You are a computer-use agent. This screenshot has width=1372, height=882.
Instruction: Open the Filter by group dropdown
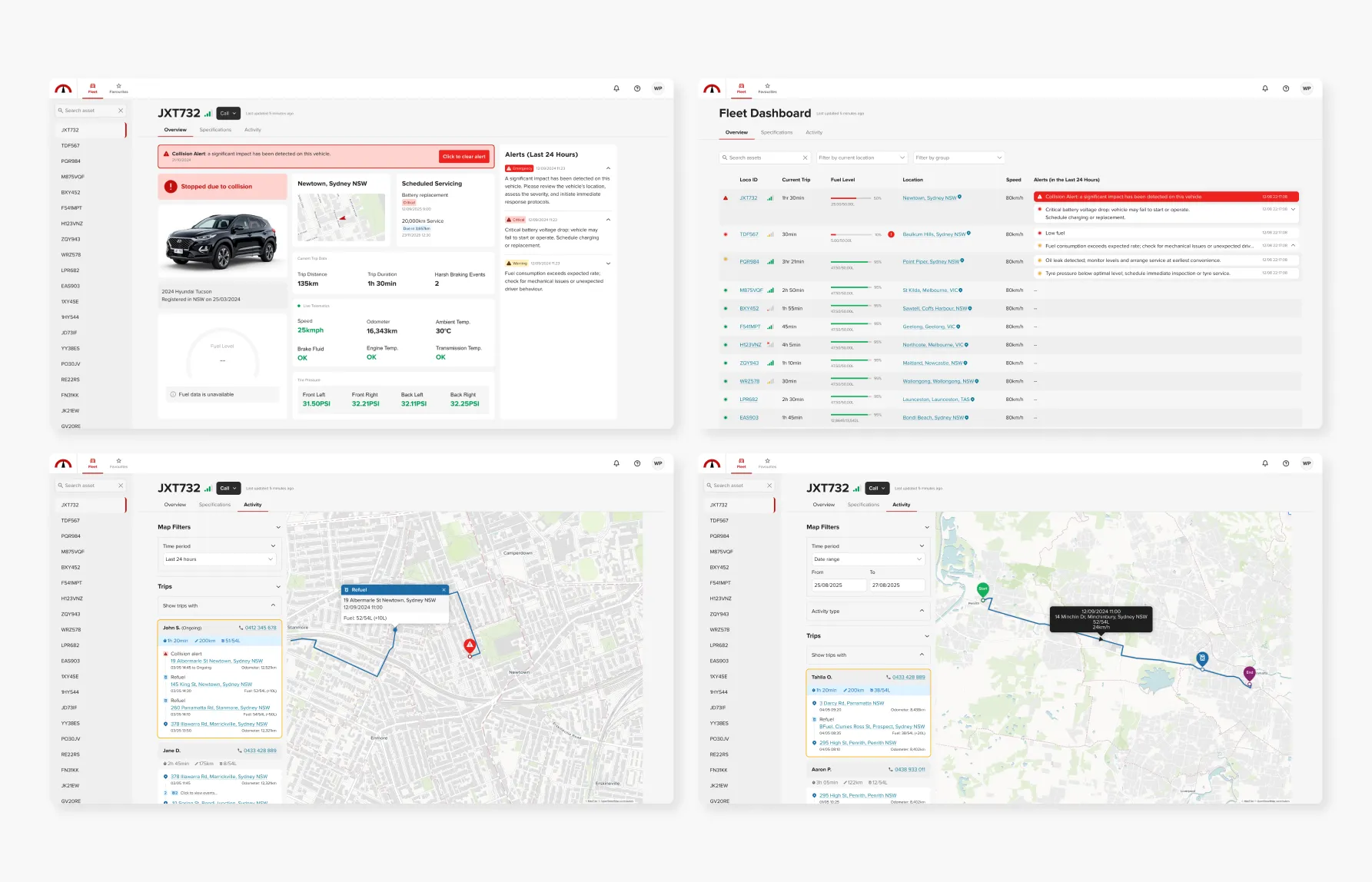coord(958,157)
